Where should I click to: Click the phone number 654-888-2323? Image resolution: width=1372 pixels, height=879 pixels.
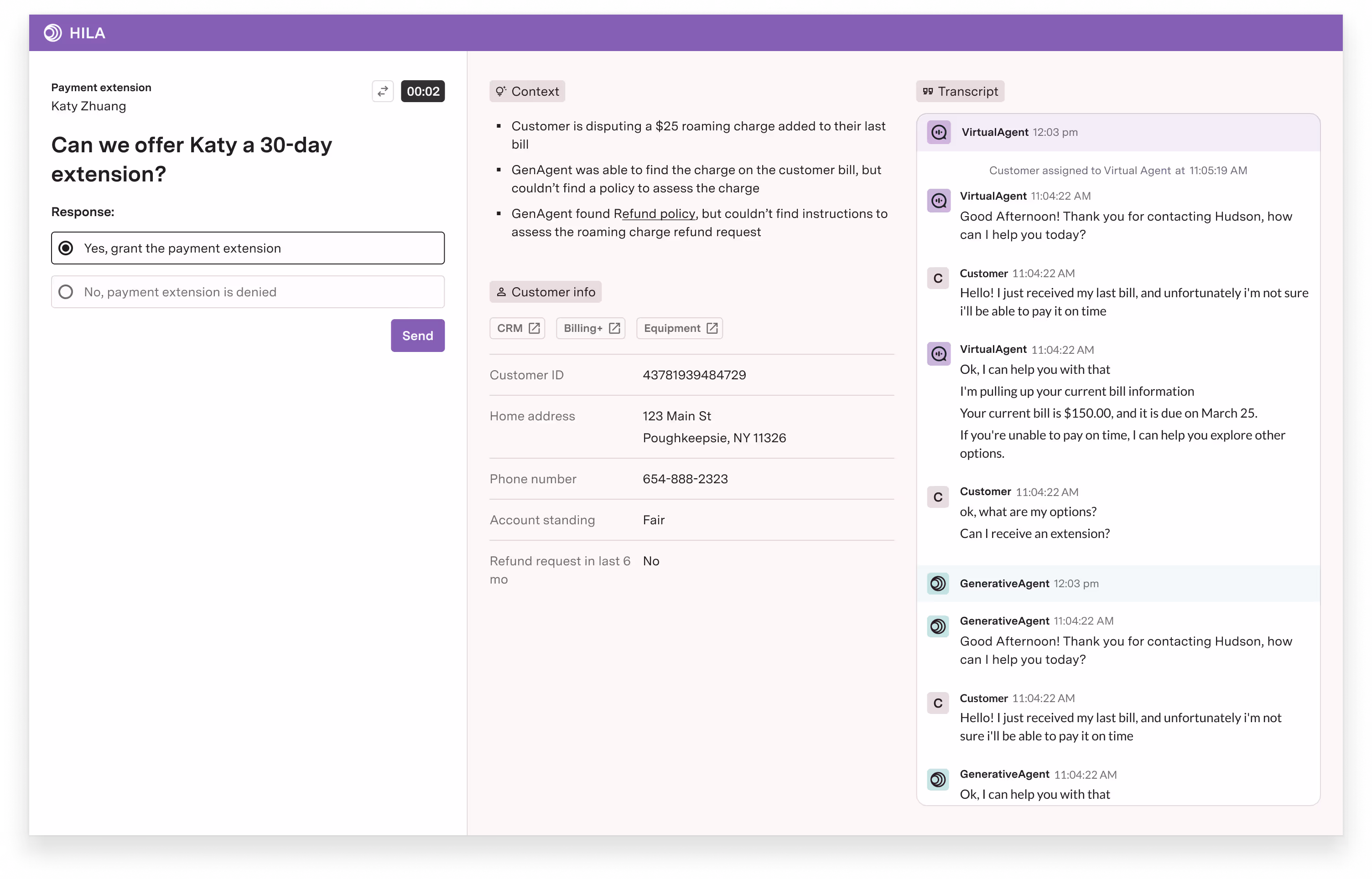pos(685,479)
